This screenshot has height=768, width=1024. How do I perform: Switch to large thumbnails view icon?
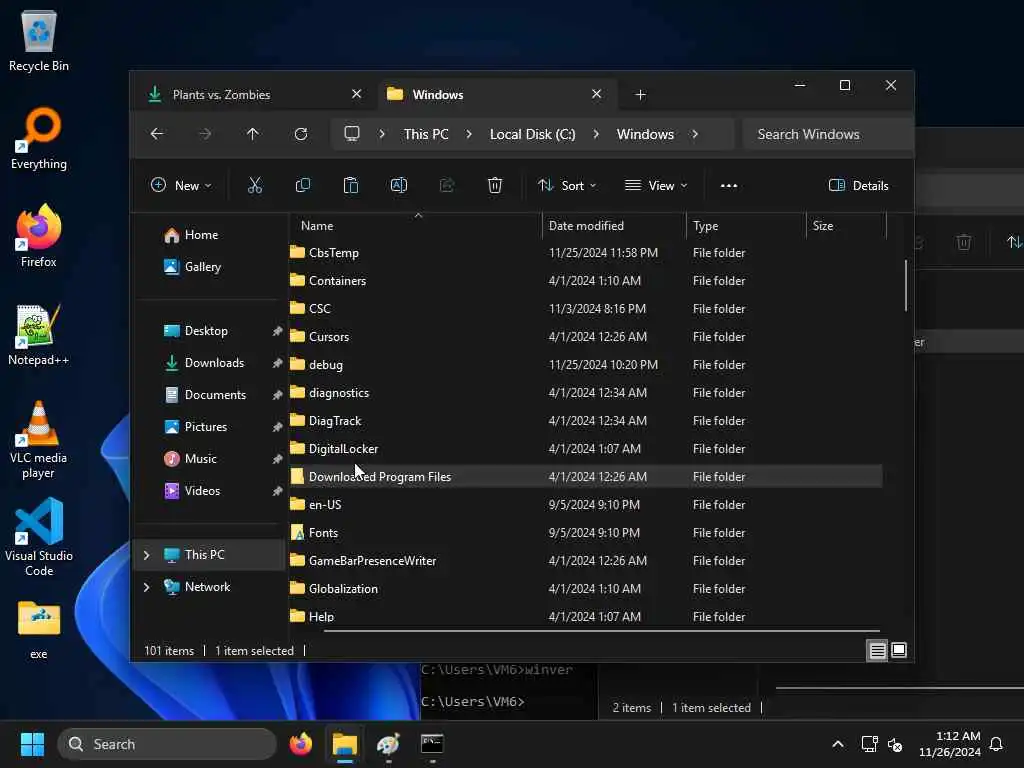tap(899, 650)
